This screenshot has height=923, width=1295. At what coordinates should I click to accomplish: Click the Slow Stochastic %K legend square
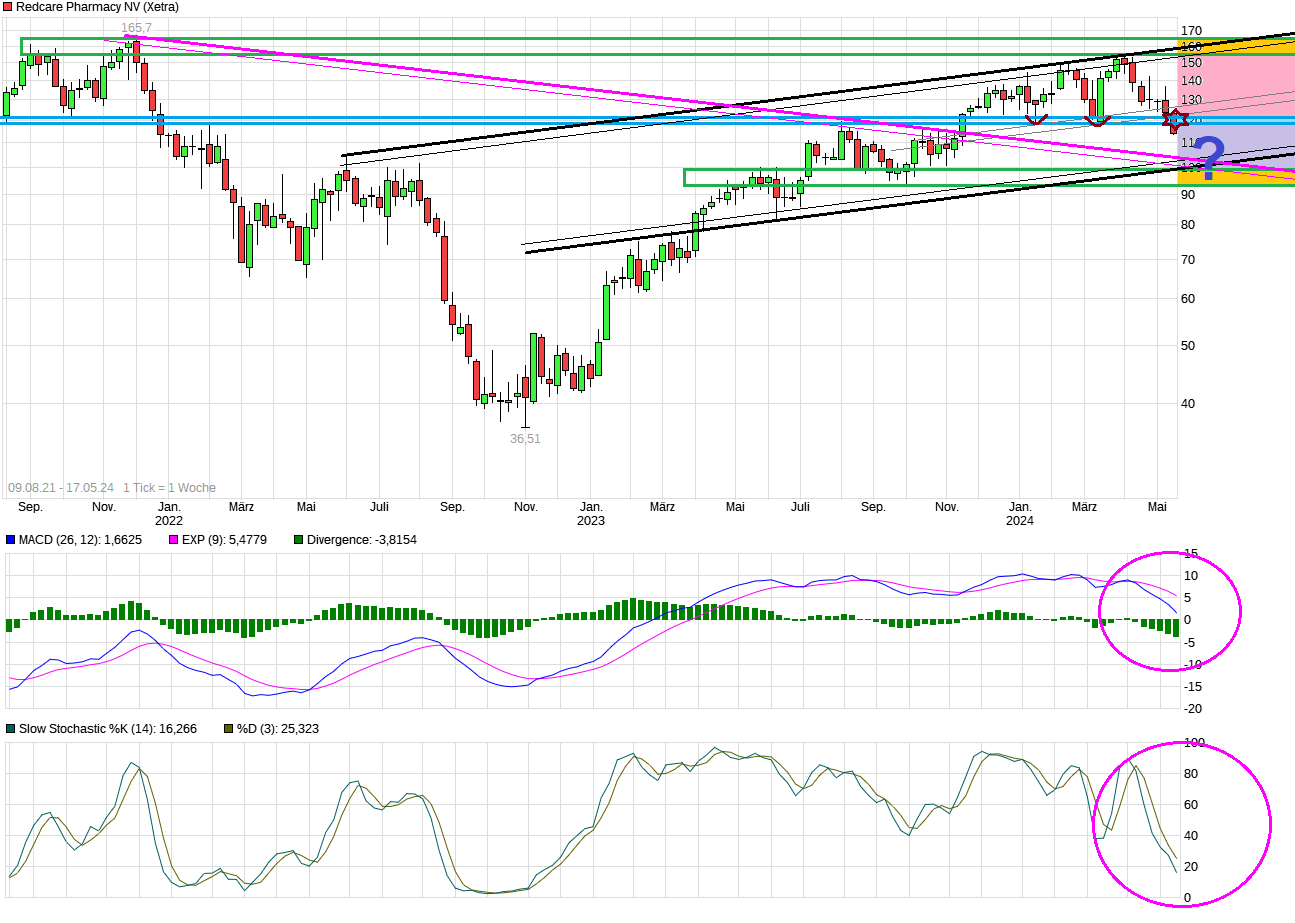[10, 729]
